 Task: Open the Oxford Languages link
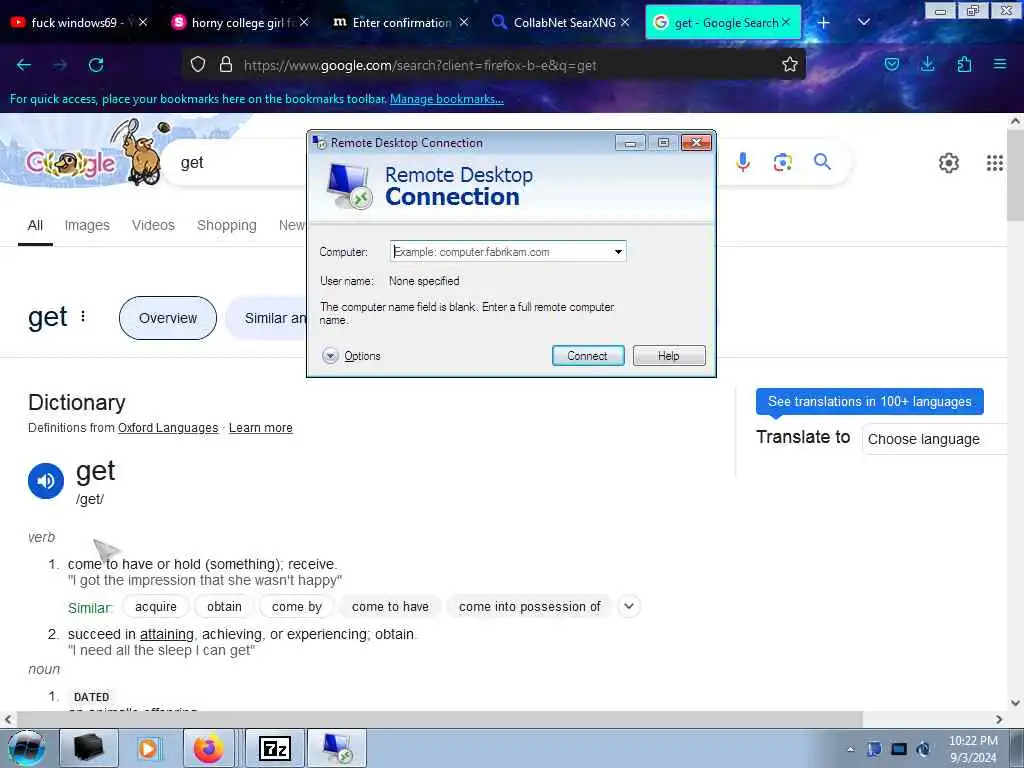pos(168,428)
